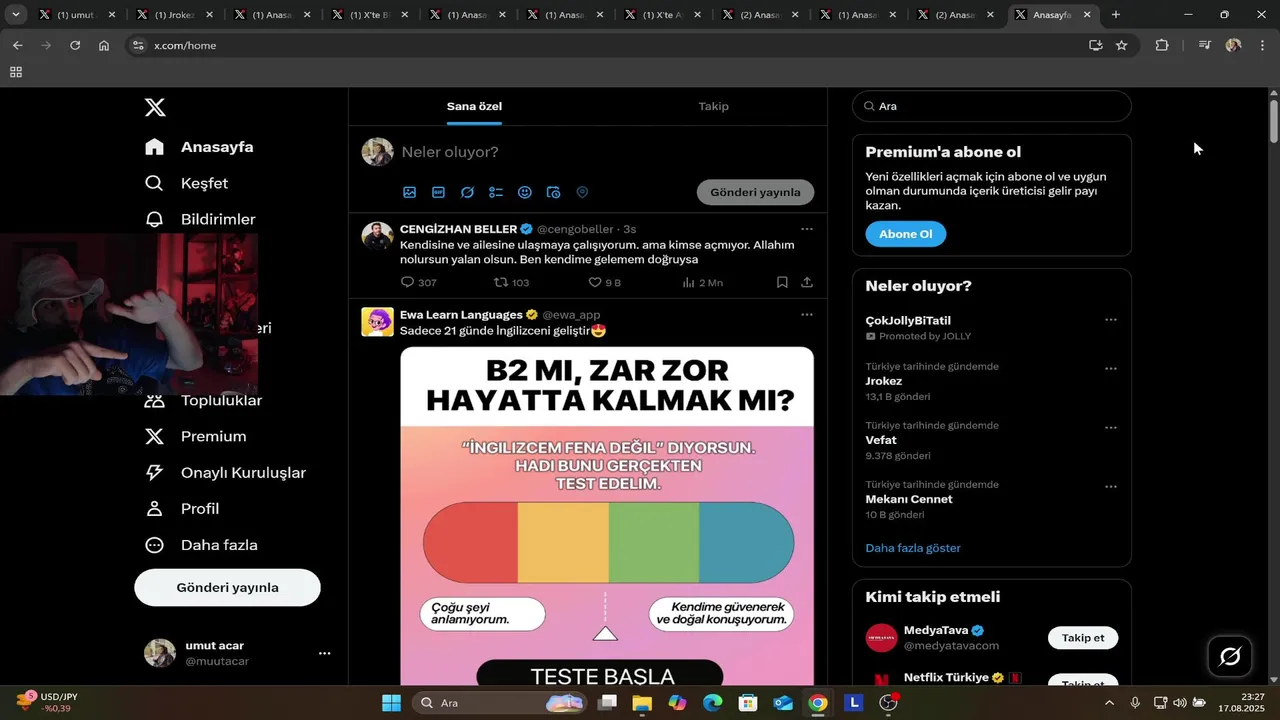The height and width of the screenshot is (720, 1280).
Task: Add media image to post composer
Action: tap(409, 192)
